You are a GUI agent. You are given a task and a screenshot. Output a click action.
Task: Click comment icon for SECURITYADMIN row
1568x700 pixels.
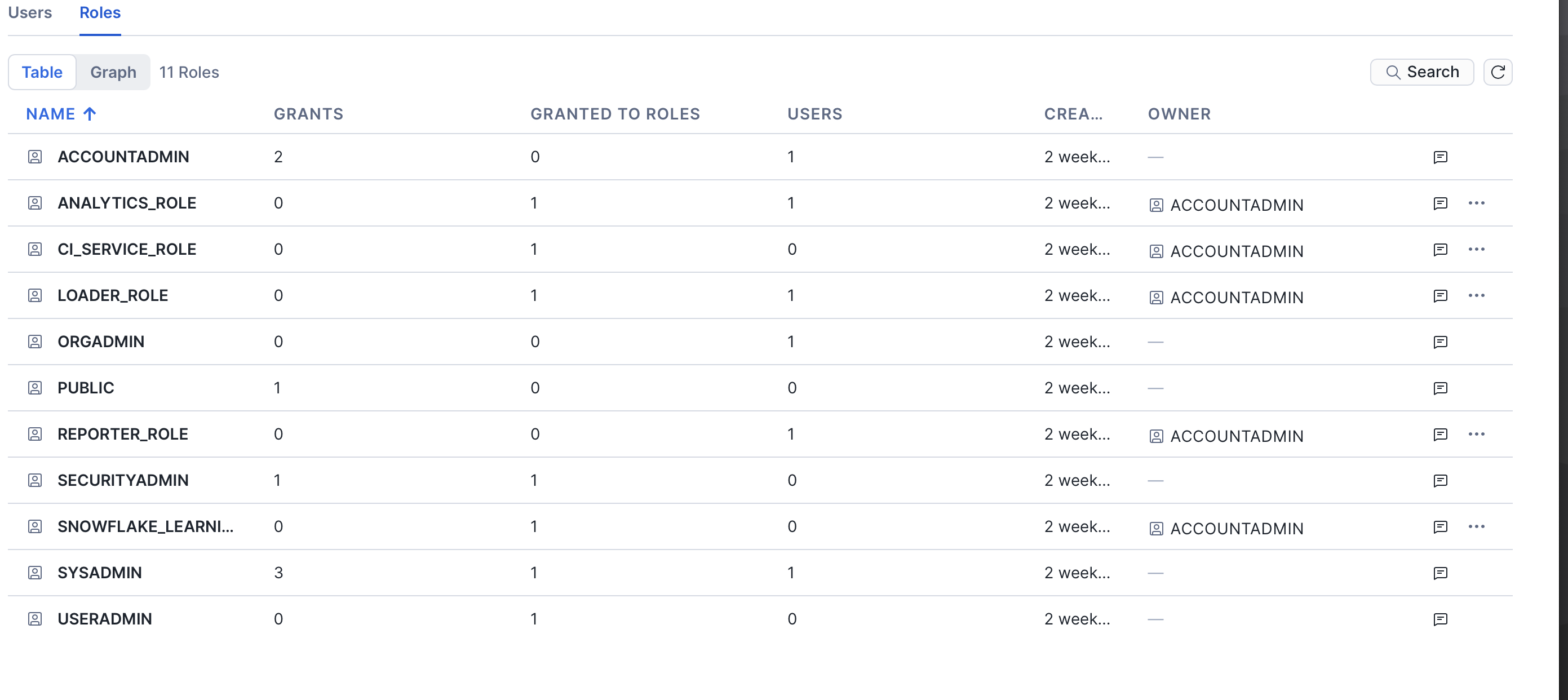[x=1439, y=481]
